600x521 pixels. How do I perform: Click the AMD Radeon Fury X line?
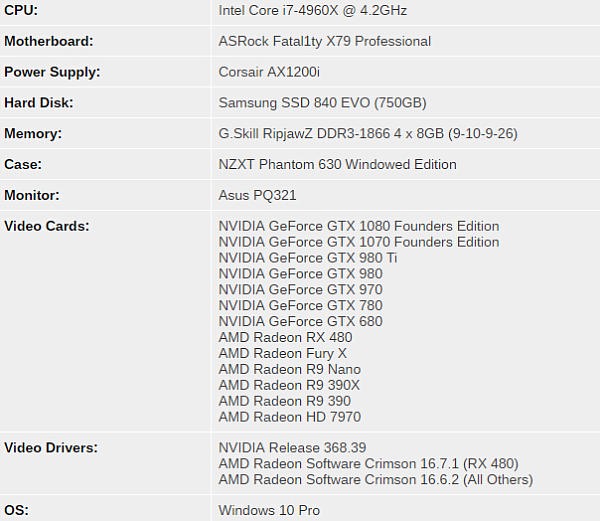[x=282, y=353]
